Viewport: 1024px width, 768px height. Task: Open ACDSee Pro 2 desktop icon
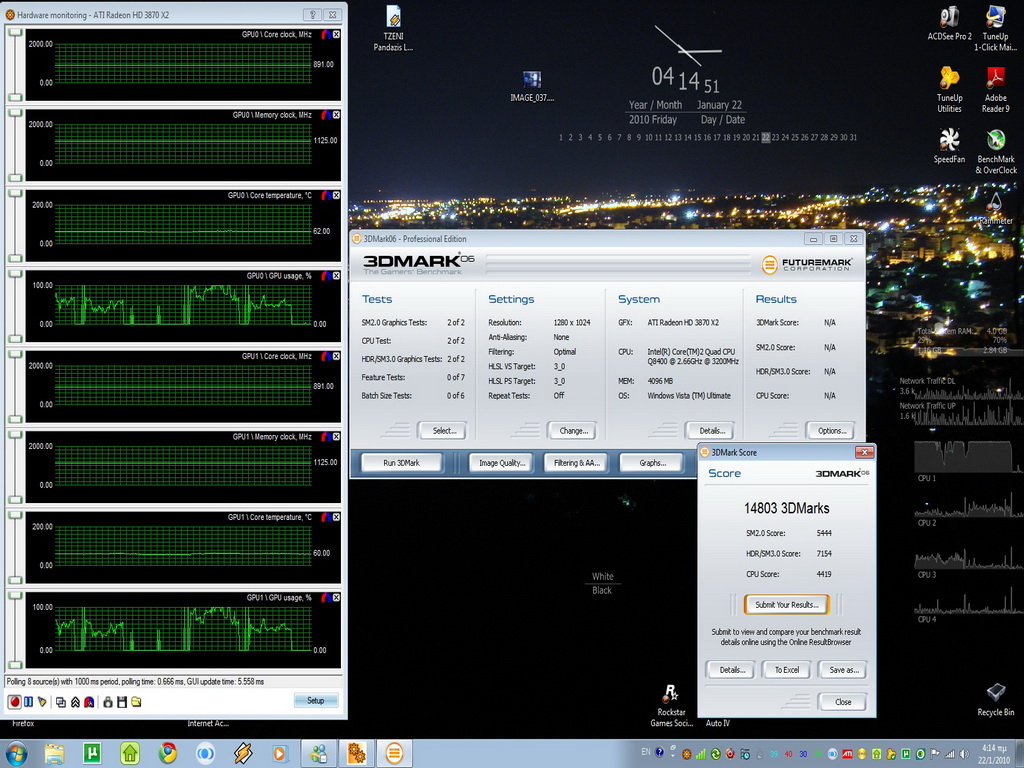(950, 24)
